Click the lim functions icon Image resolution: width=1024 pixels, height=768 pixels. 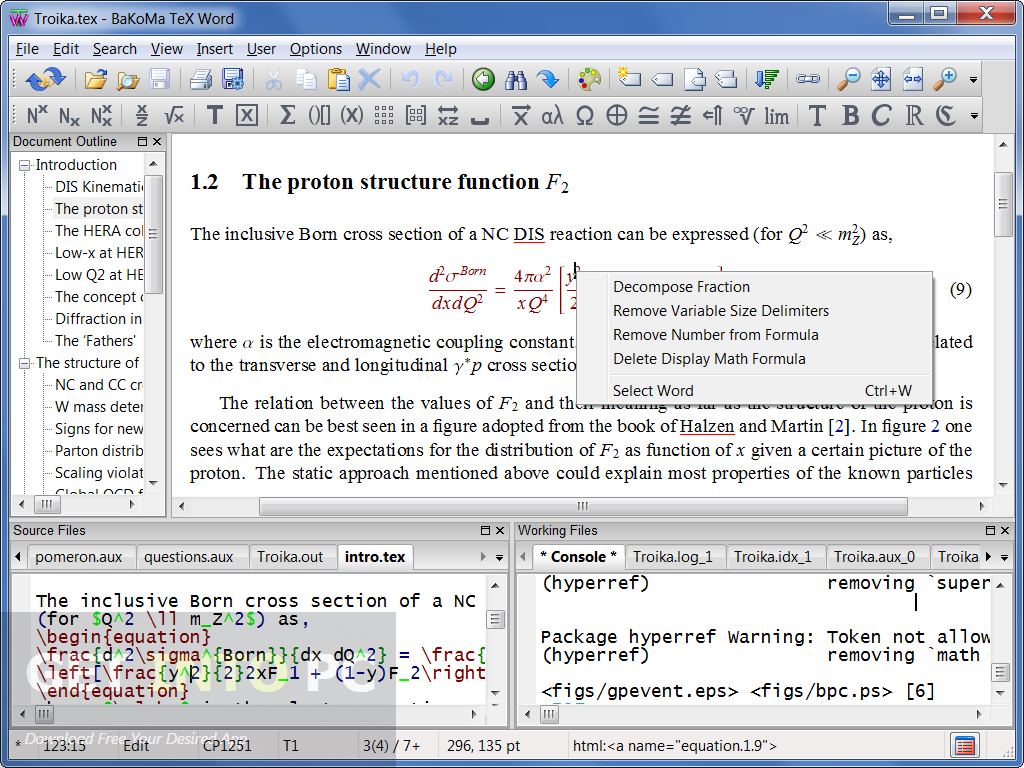click(x=776, y=116)
